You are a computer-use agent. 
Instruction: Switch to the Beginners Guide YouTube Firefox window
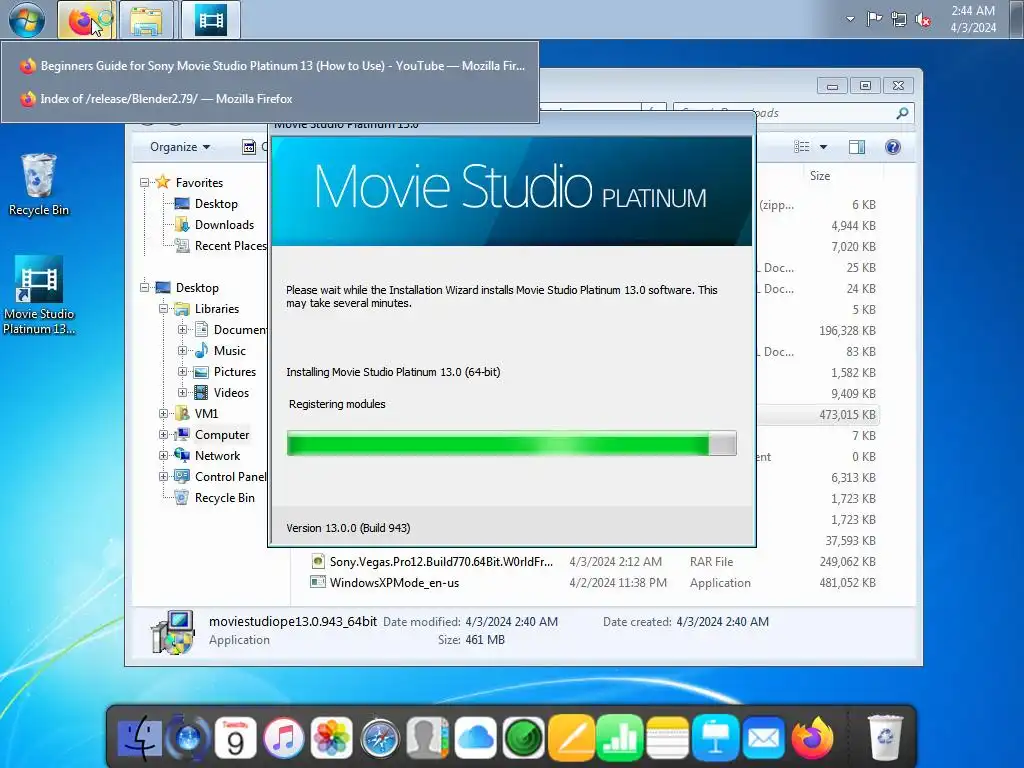pyautogui.click(x=271, y=65)
